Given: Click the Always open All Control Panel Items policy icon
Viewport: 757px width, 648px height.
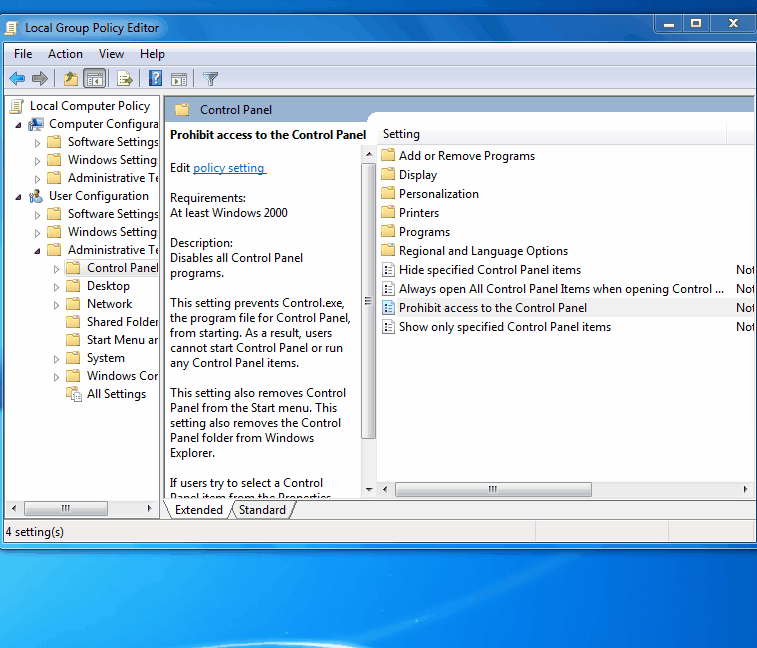Looking at the screenshot, I should (x=388, y=289).
